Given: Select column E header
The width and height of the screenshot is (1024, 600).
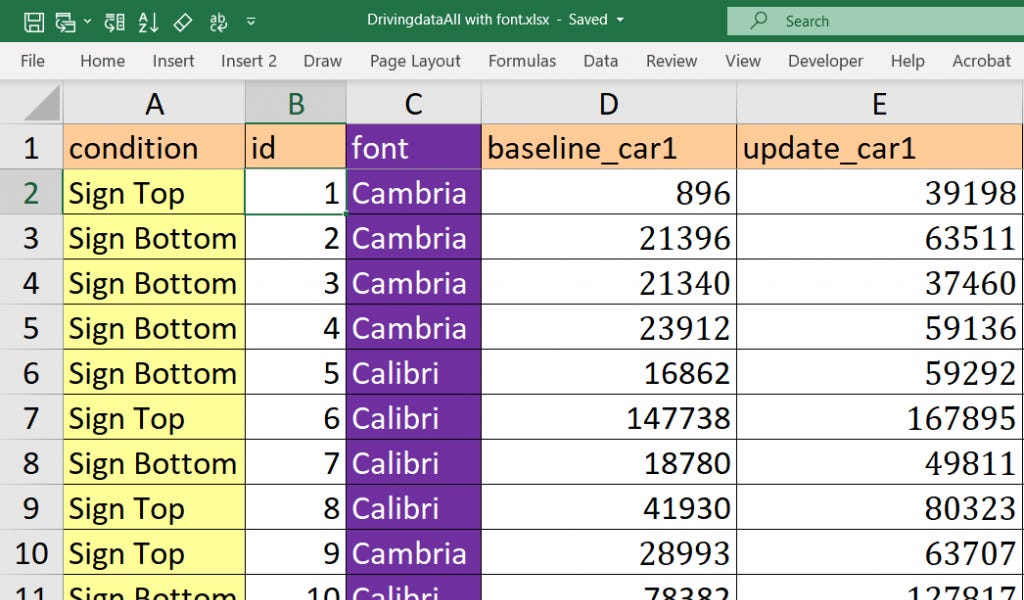Looking at the screenshot, I should pyautogui.click(x=880, y=104).
